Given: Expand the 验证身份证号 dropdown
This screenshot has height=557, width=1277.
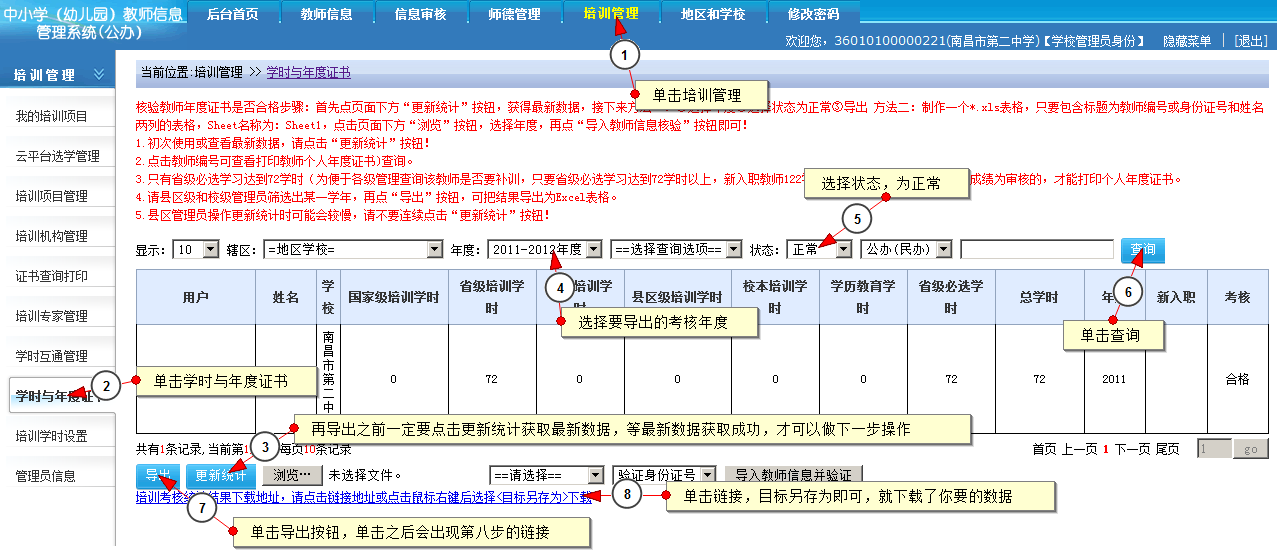Looking at the screenshot, I should [666, 474].
